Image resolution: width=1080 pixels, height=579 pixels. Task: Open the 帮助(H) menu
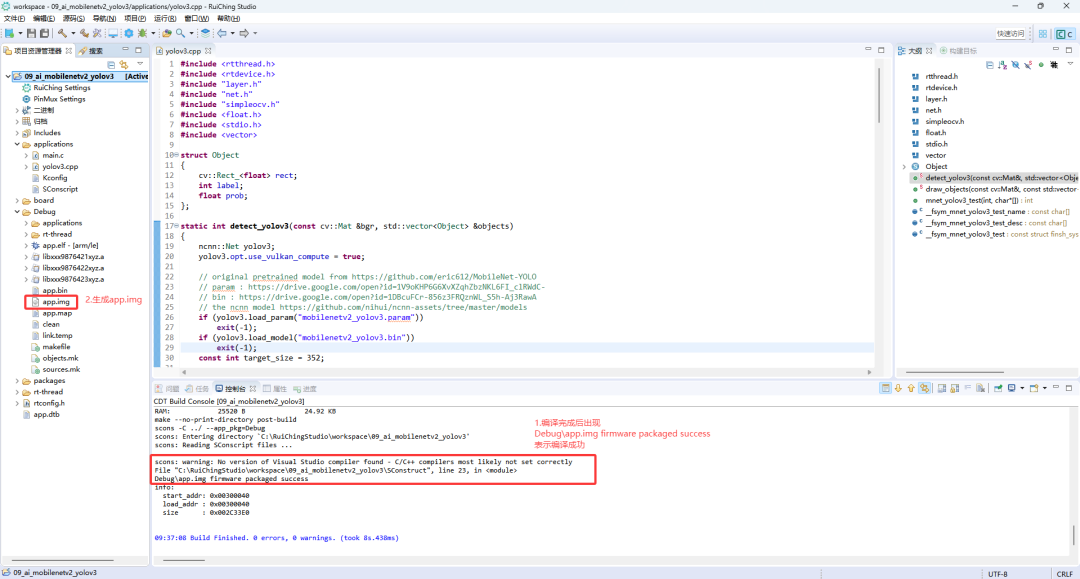229,19
